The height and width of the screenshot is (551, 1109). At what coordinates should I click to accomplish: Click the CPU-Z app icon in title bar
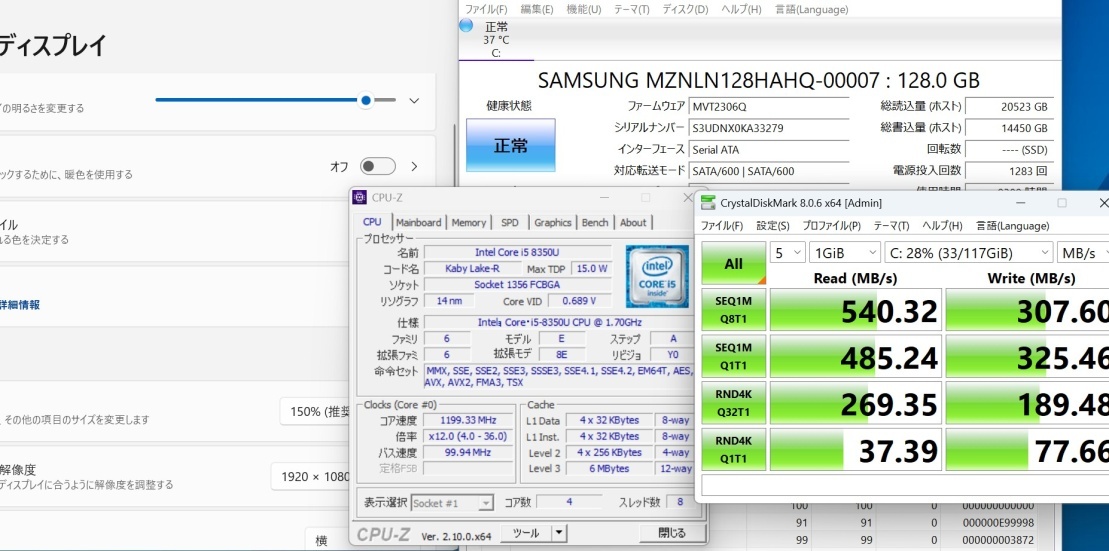point(359,197)
